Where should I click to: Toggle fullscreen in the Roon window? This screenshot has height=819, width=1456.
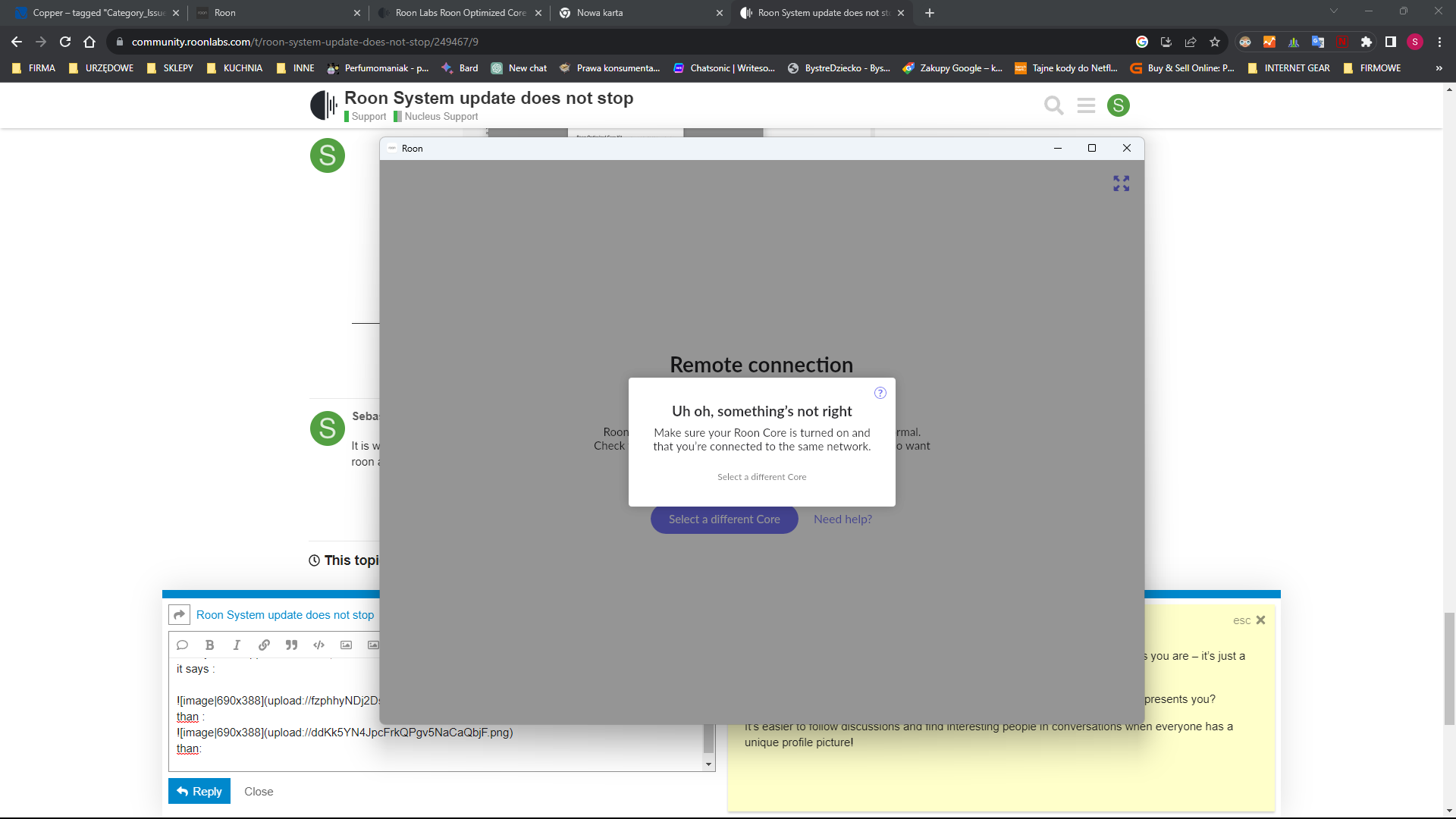1122,184
